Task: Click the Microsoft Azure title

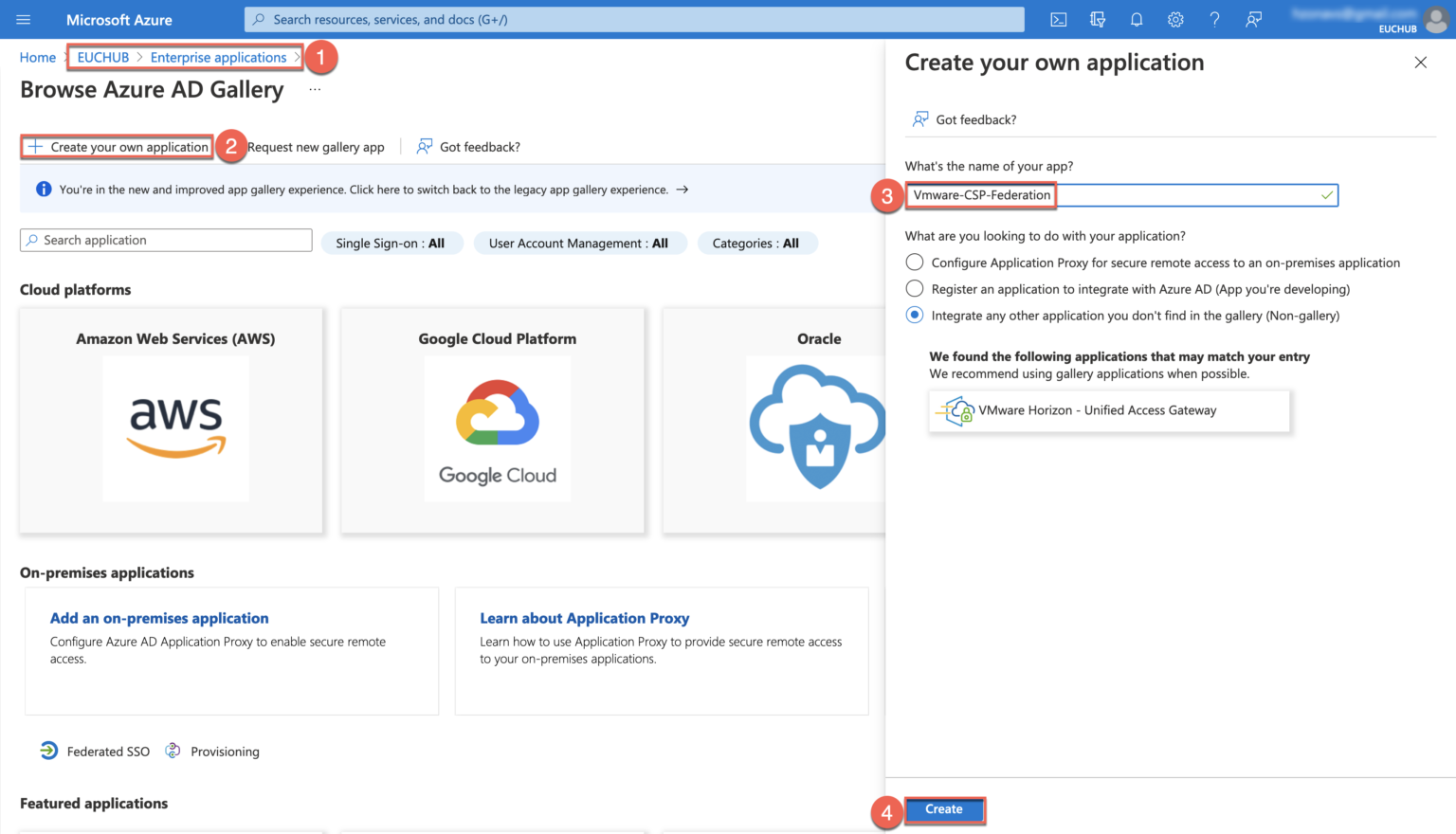Action: (119, 20)
